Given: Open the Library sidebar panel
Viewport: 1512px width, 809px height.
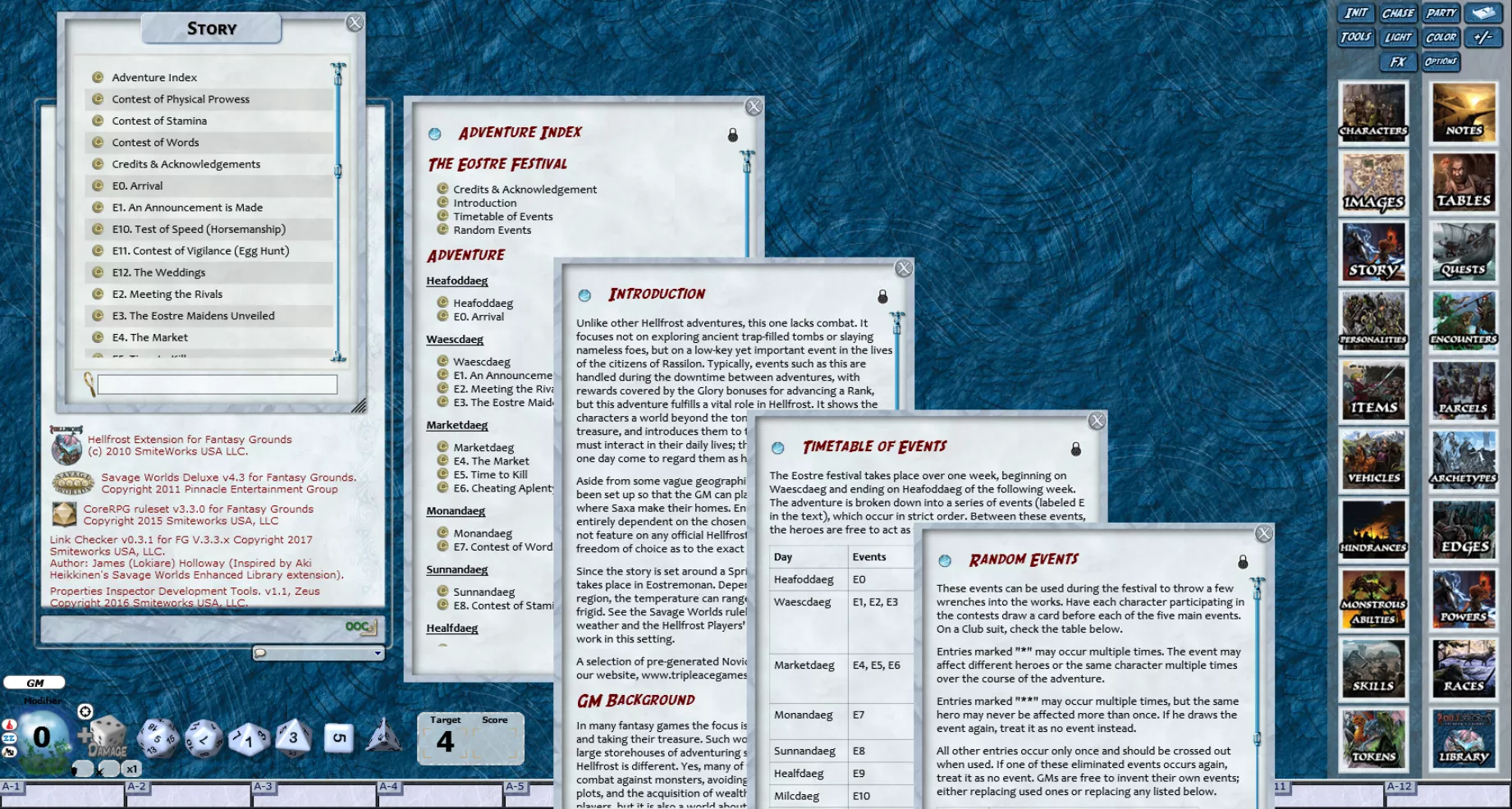Looking at the screenshot, I should (1464, 741).
